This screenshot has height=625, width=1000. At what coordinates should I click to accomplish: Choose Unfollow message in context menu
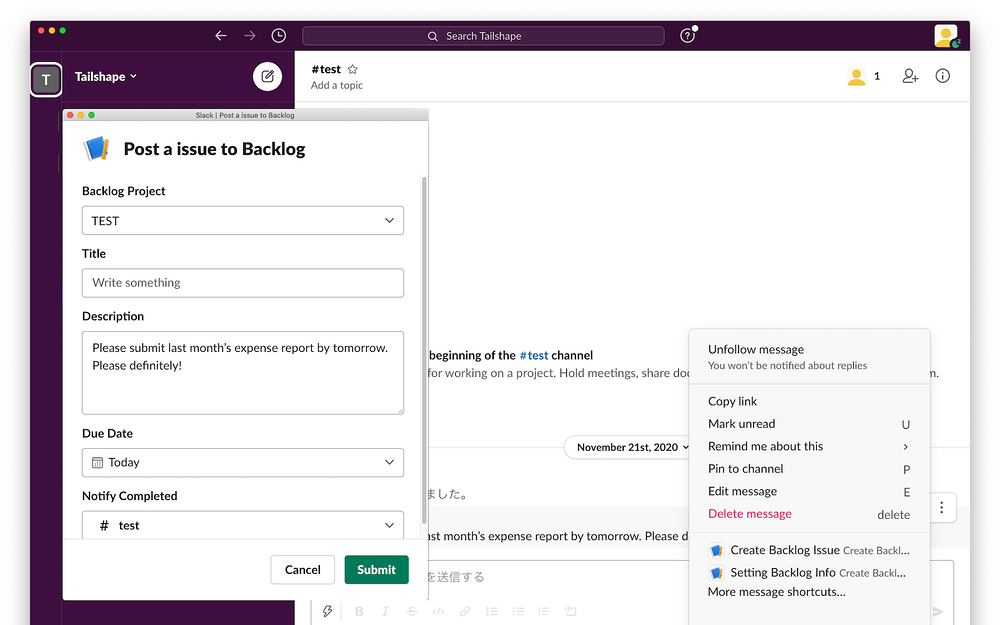coord(809,357)
